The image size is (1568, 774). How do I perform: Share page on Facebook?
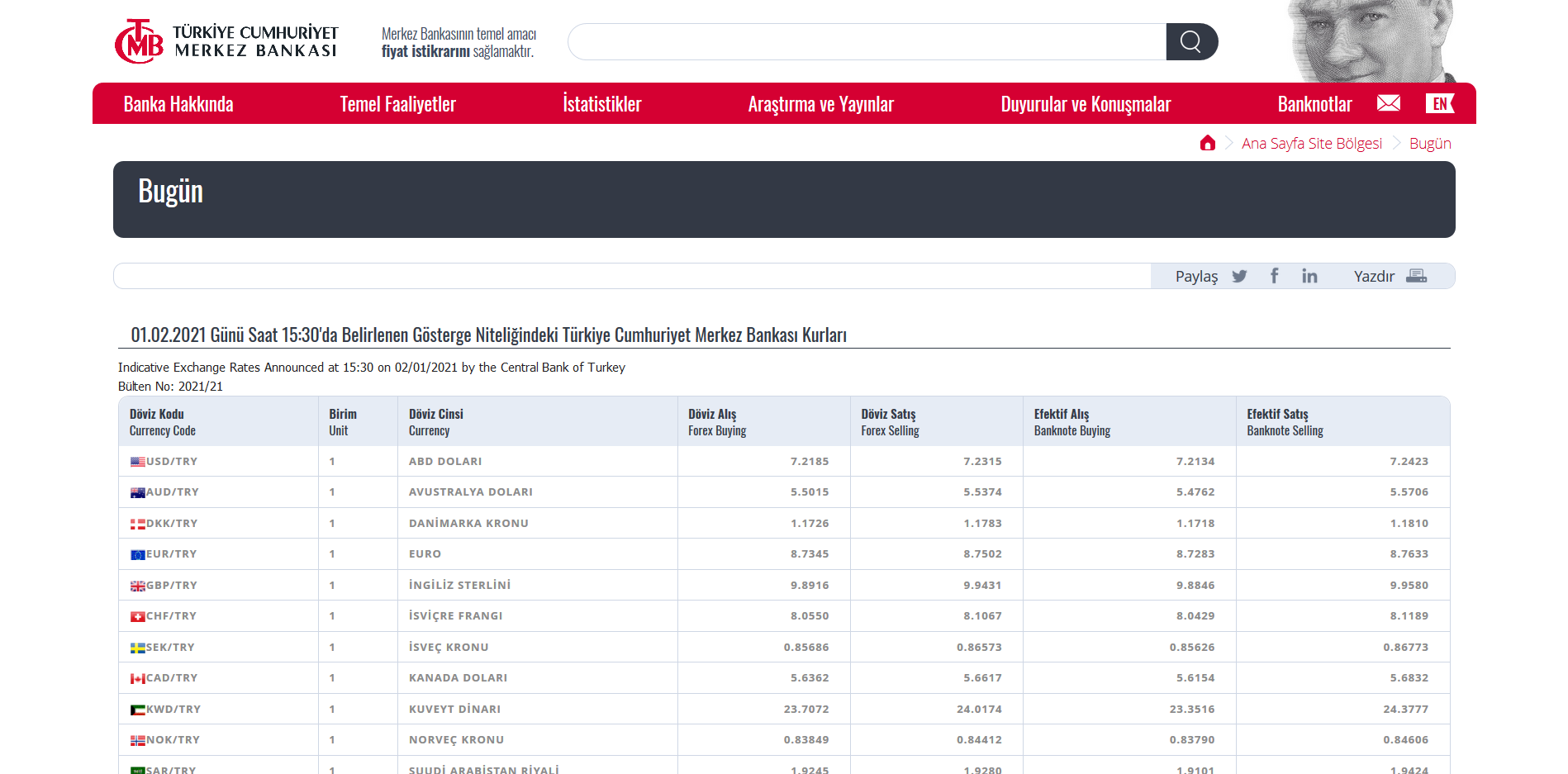pyautogui.click(x=1275, y=276)
